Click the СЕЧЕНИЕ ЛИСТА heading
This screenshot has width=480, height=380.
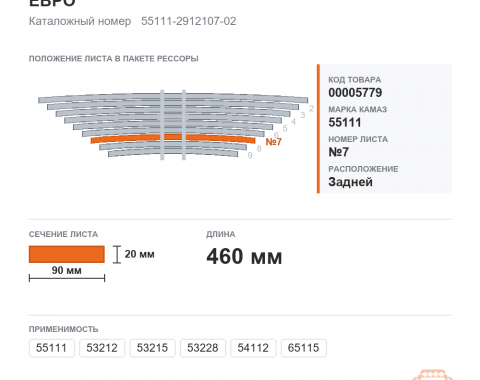pyautogui.click(x=63, y=234)
